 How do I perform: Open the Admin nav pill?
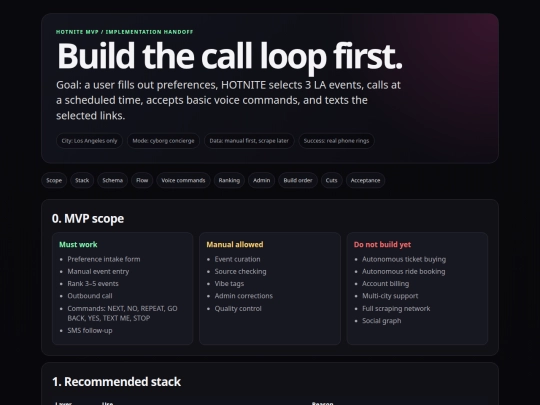point(261,180)
